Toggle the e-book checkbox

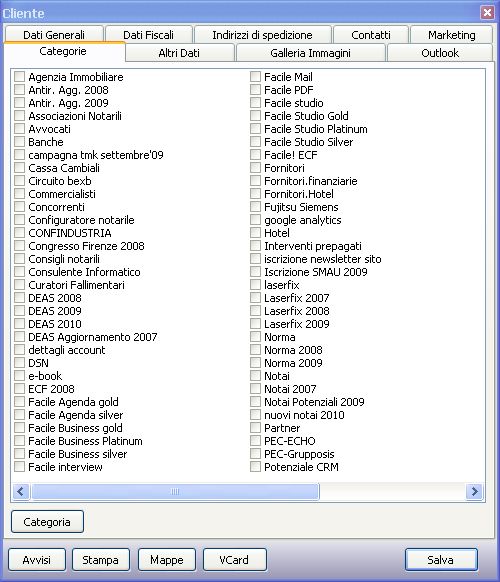pos(19,376)
